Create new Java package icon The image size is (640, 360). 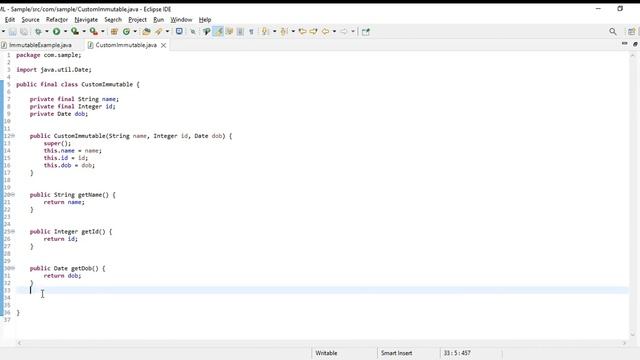coord(114,31)
